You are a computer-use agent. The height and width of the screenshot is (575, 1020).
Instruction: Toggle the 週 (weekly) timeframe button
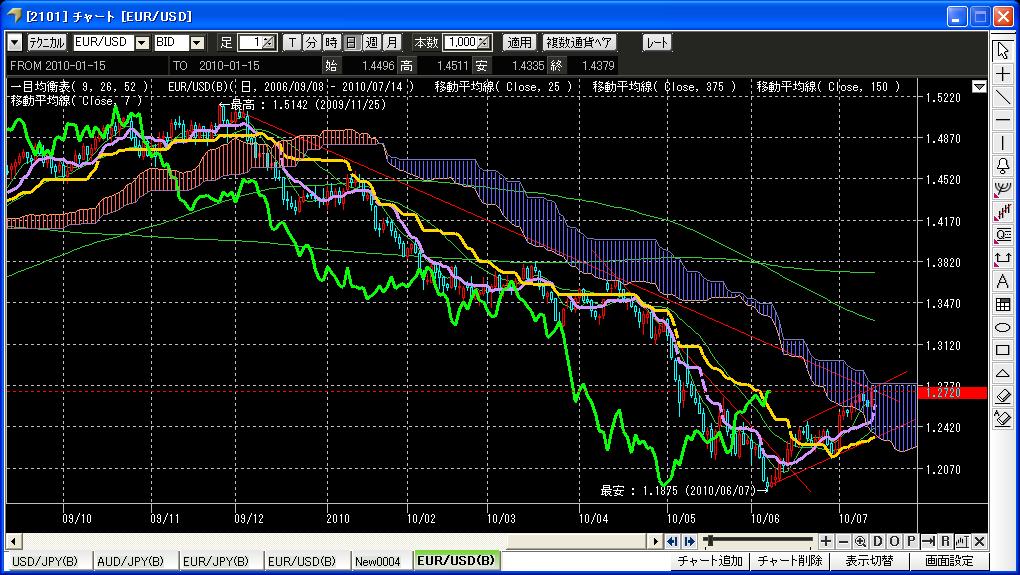tap(371, 43)
